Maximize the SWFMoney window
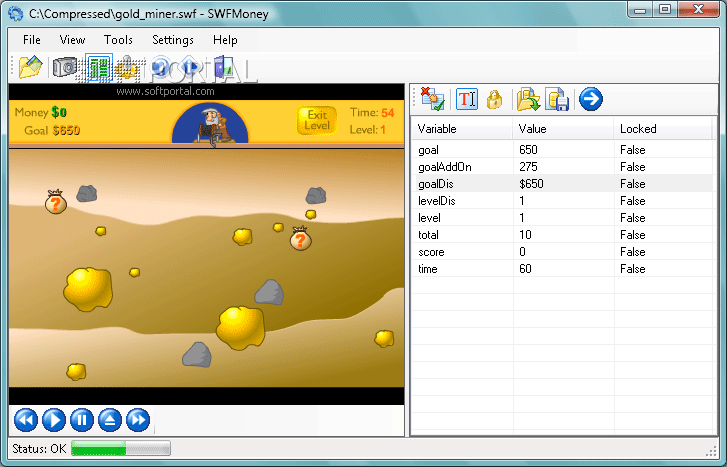727x467 pixels. pyautogui.click(x=665, y=9)
